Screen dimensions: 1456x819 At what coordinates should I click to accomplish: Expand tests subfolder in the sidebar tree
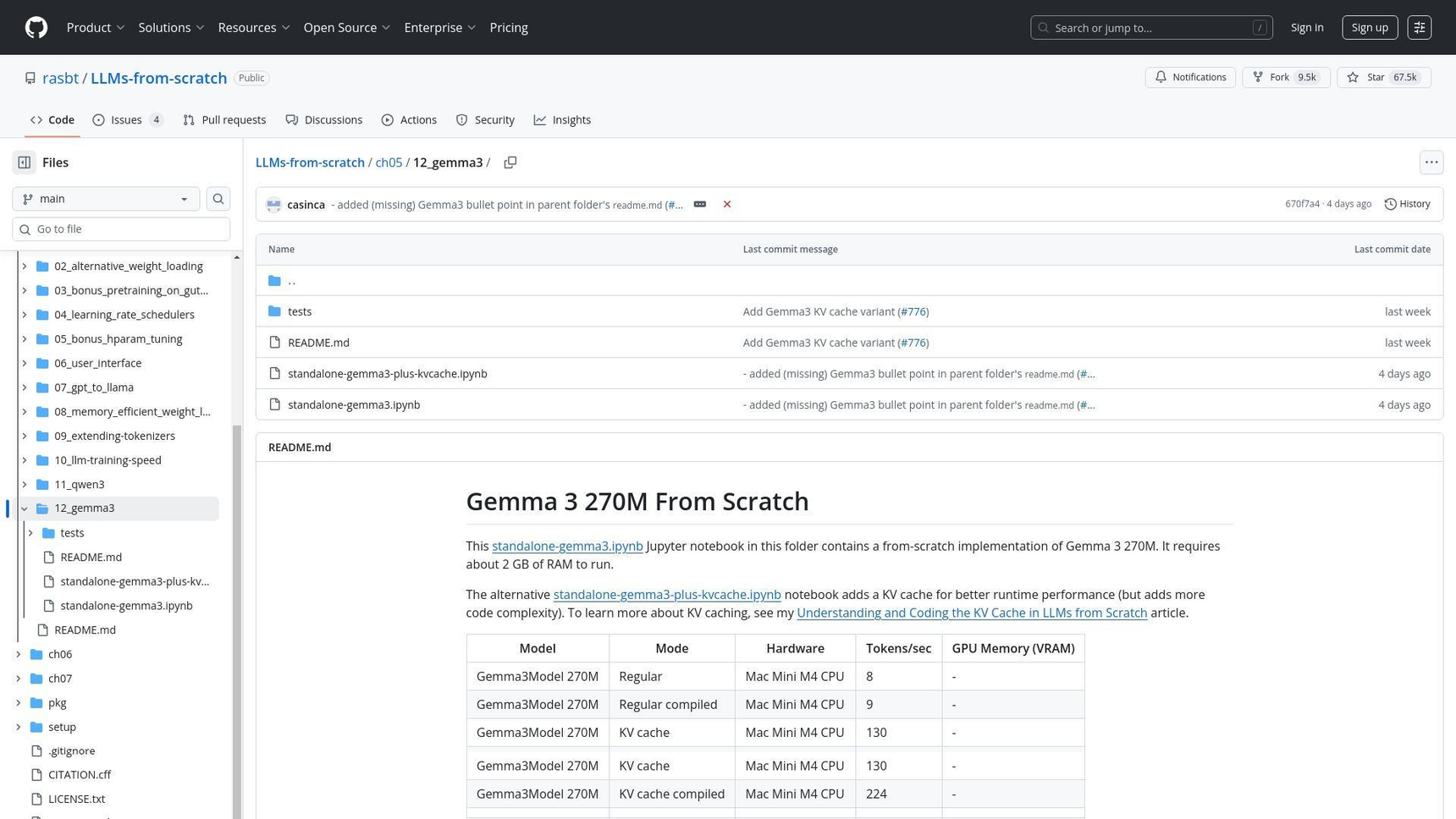[x=30, y=533]
